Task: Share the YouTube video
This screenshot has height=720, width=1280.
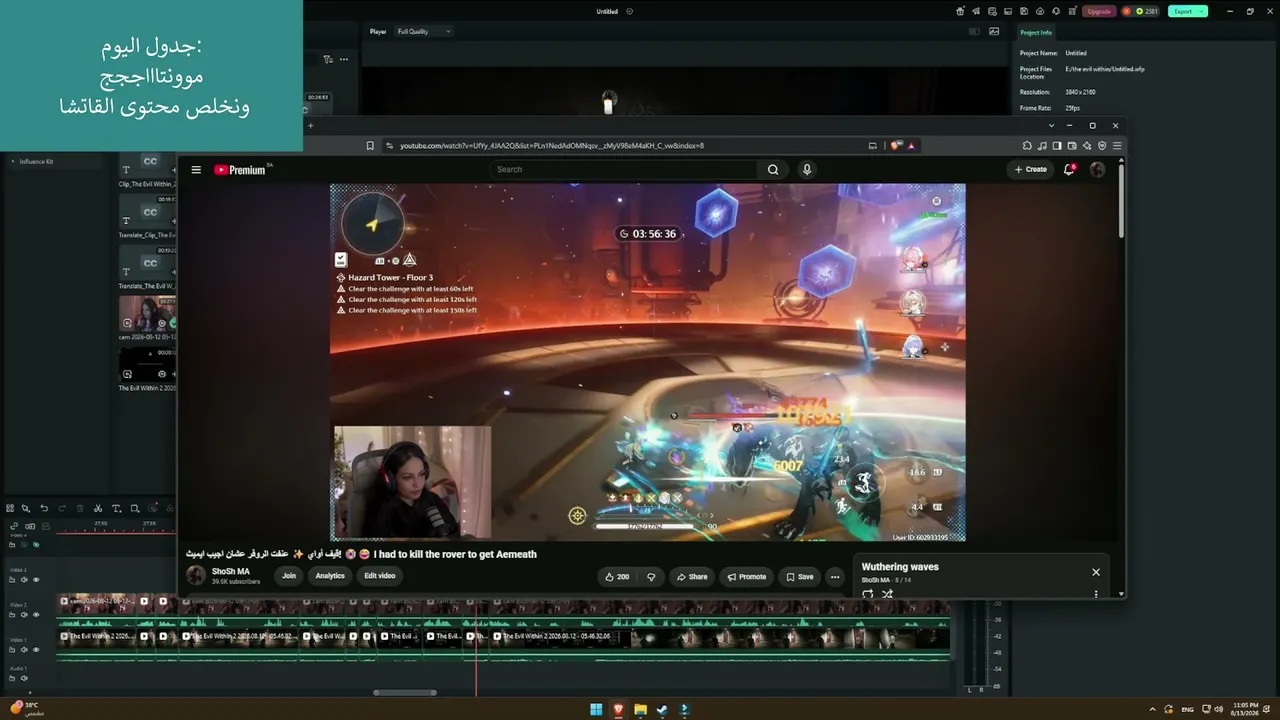Action: 691,577
